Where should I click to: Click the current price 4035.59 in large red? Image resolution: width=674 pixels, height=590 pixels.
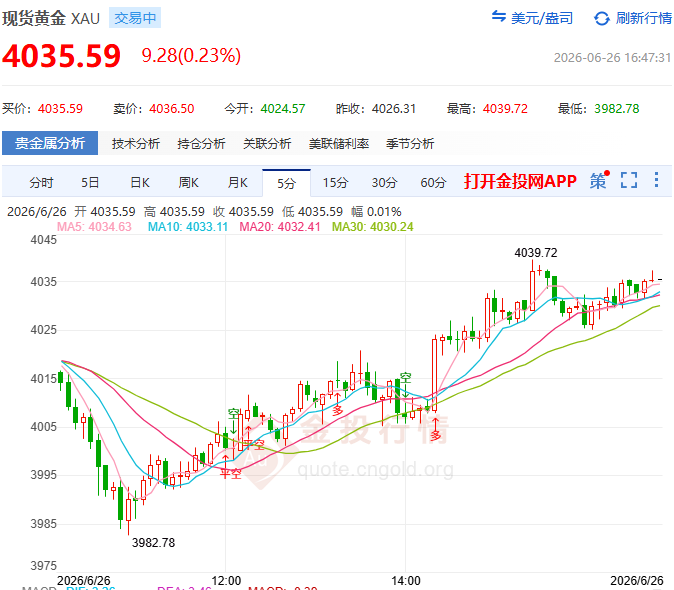click(x=61, y=56)
